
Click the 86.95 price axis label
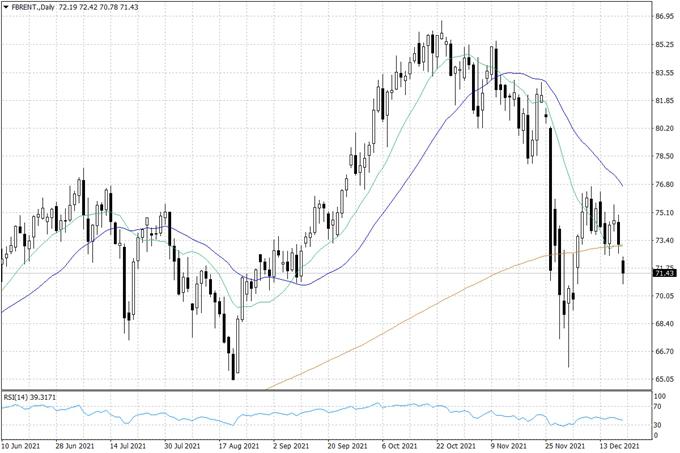(x=664, y=17)
